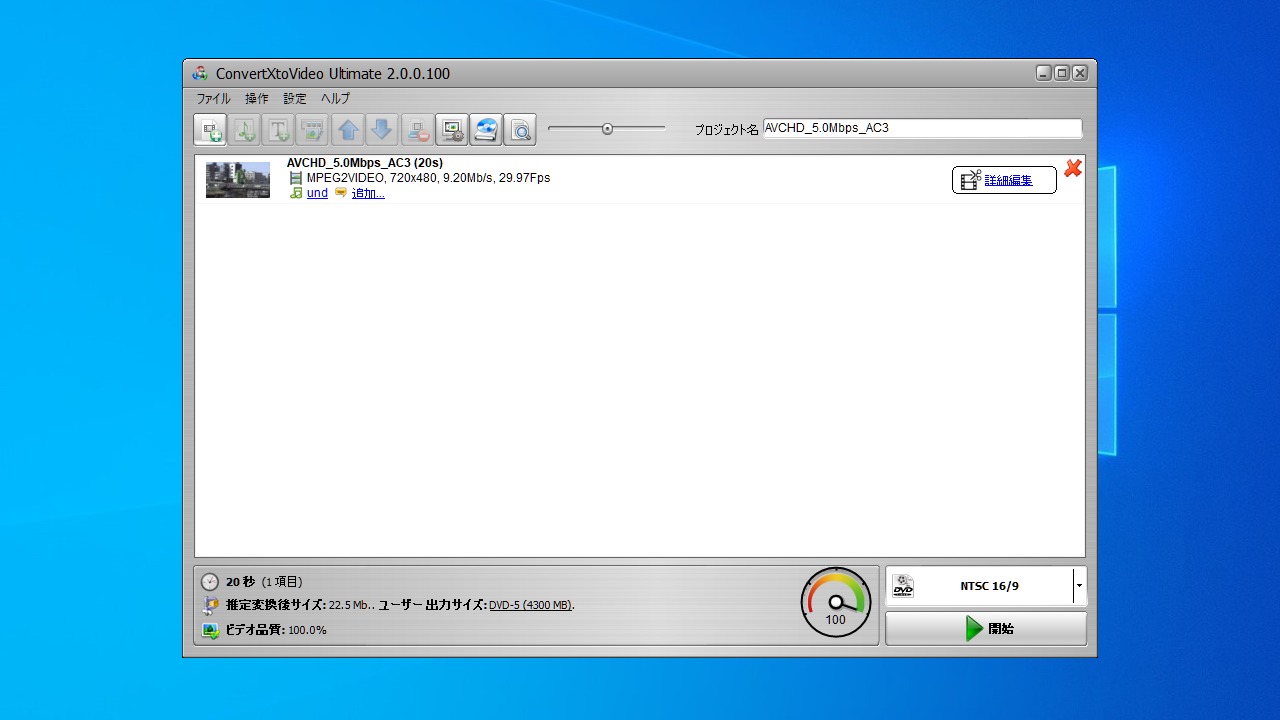Click the DVD profile icon
Screen dimensions: 1280x720
[903, 586]
